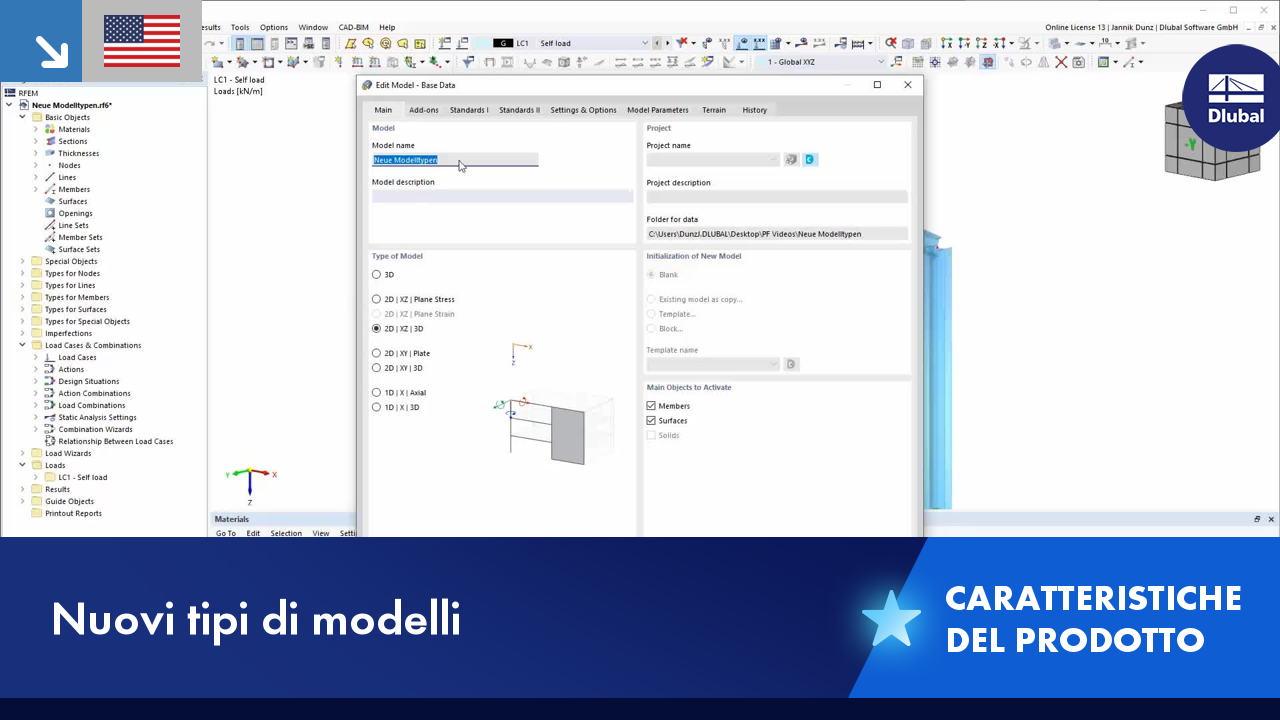Click the Design Situations icon in navigator
Image resolution: width=1280 pixels, height=720 pixels.
tap(50, 381)
